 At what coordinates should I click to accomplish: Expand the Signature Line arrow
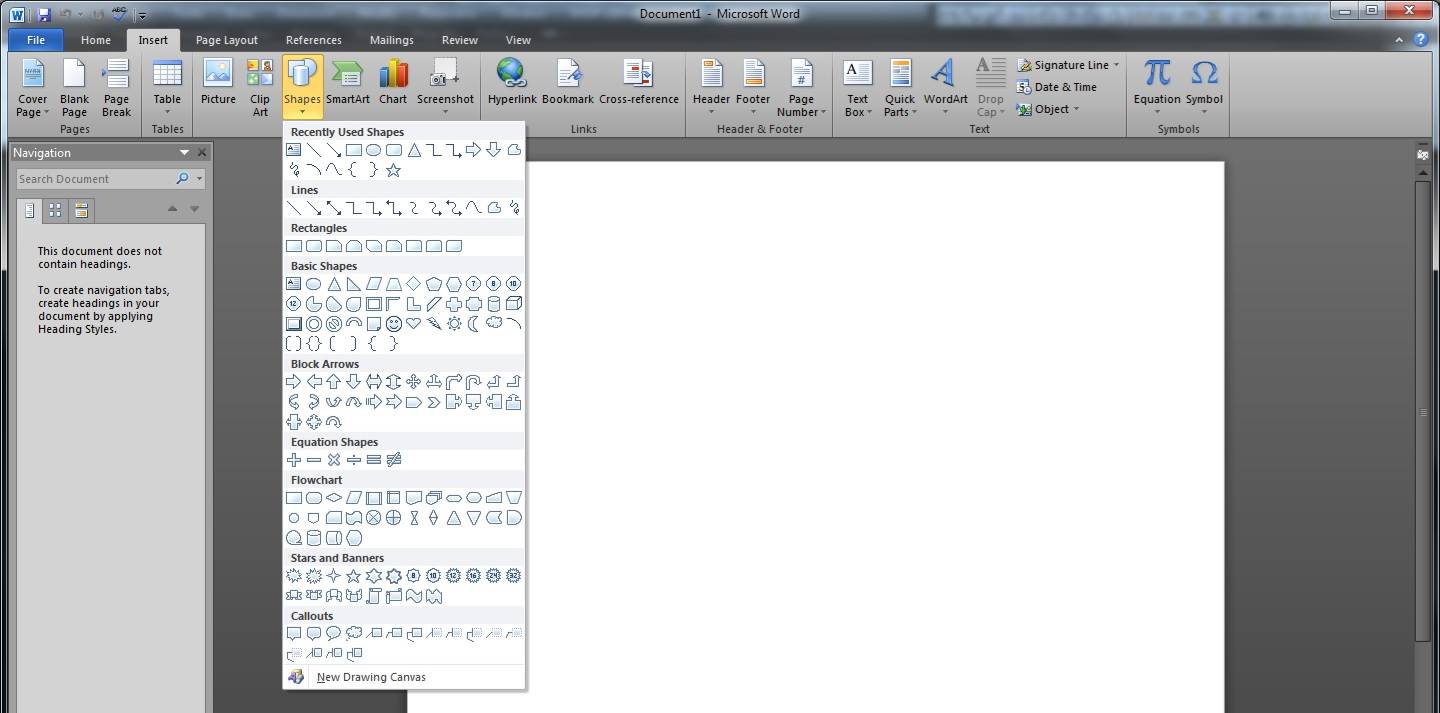pyautogui.click(x=1116, y=65)
